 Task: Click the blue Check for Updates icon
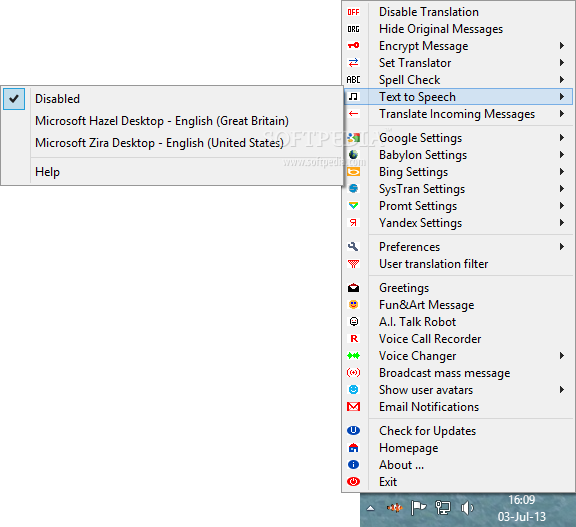353,430
